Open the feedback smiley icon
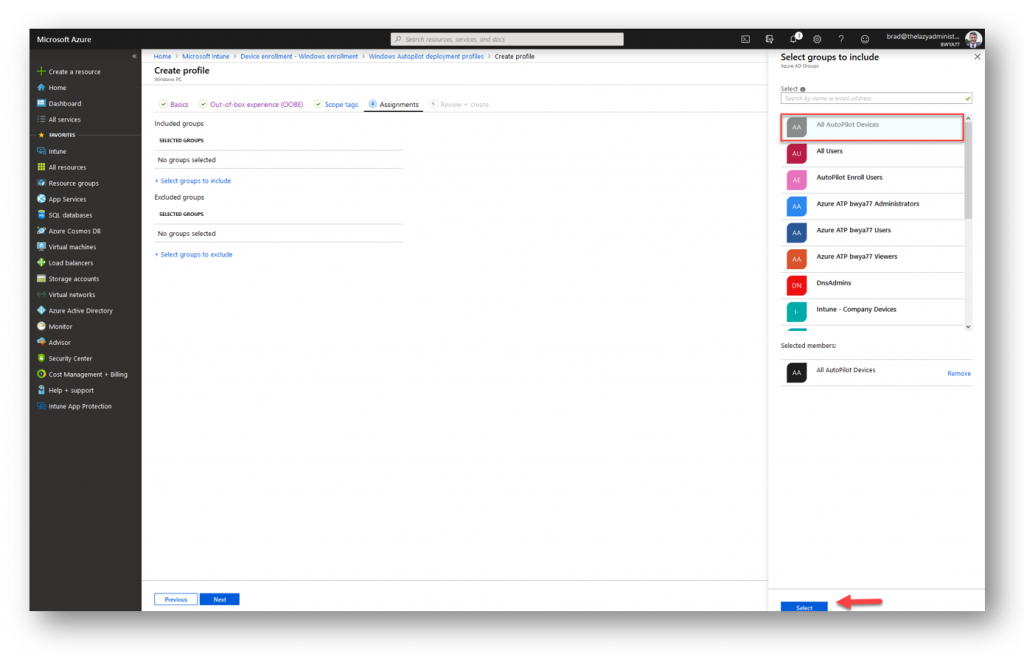 (865, 39)
